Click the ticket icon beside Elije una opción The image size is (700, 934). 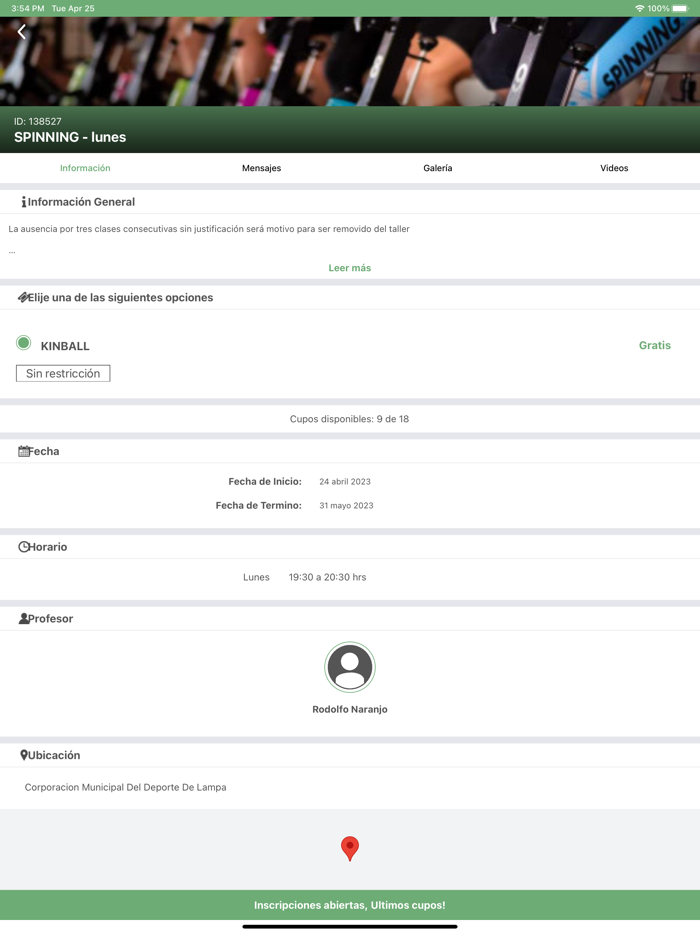point(23,297)
